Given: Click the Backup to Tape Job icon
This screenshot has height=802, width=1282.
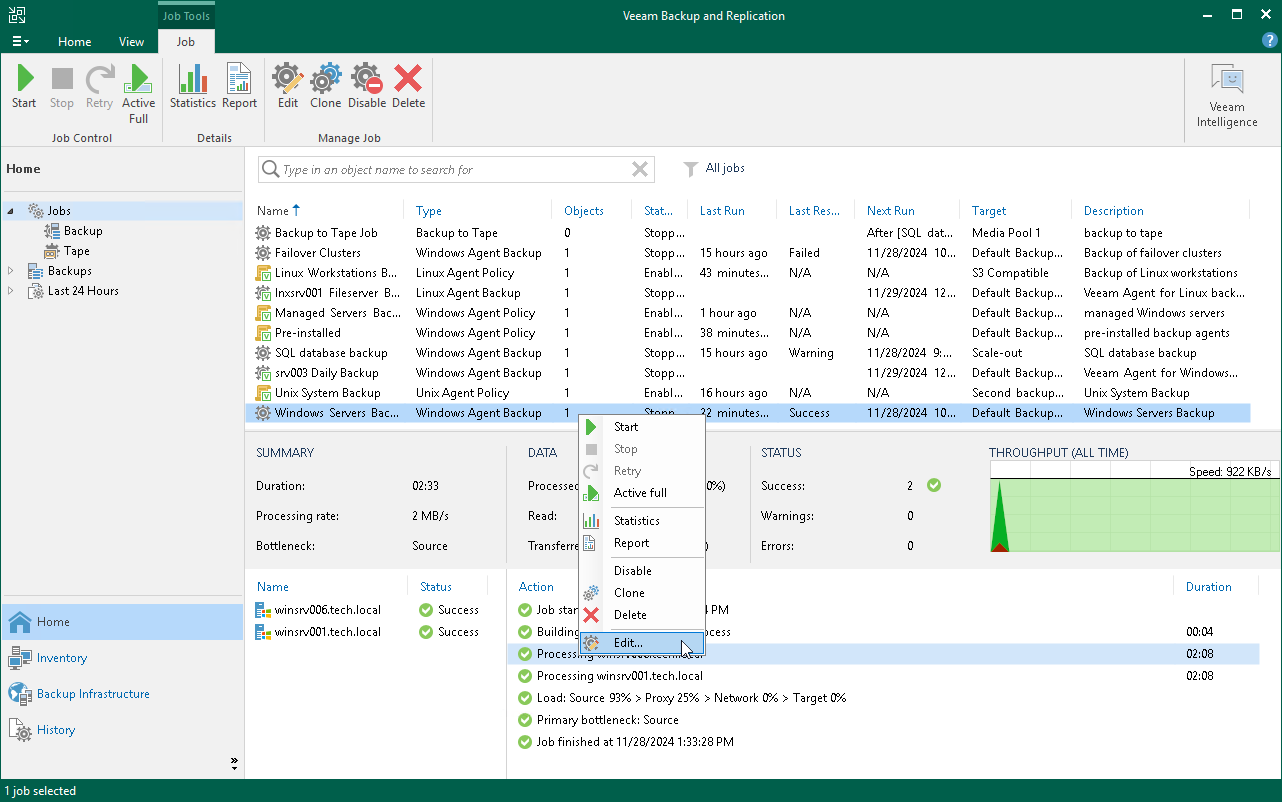Looking at the screenshot, I should click(x=263, y=233).
